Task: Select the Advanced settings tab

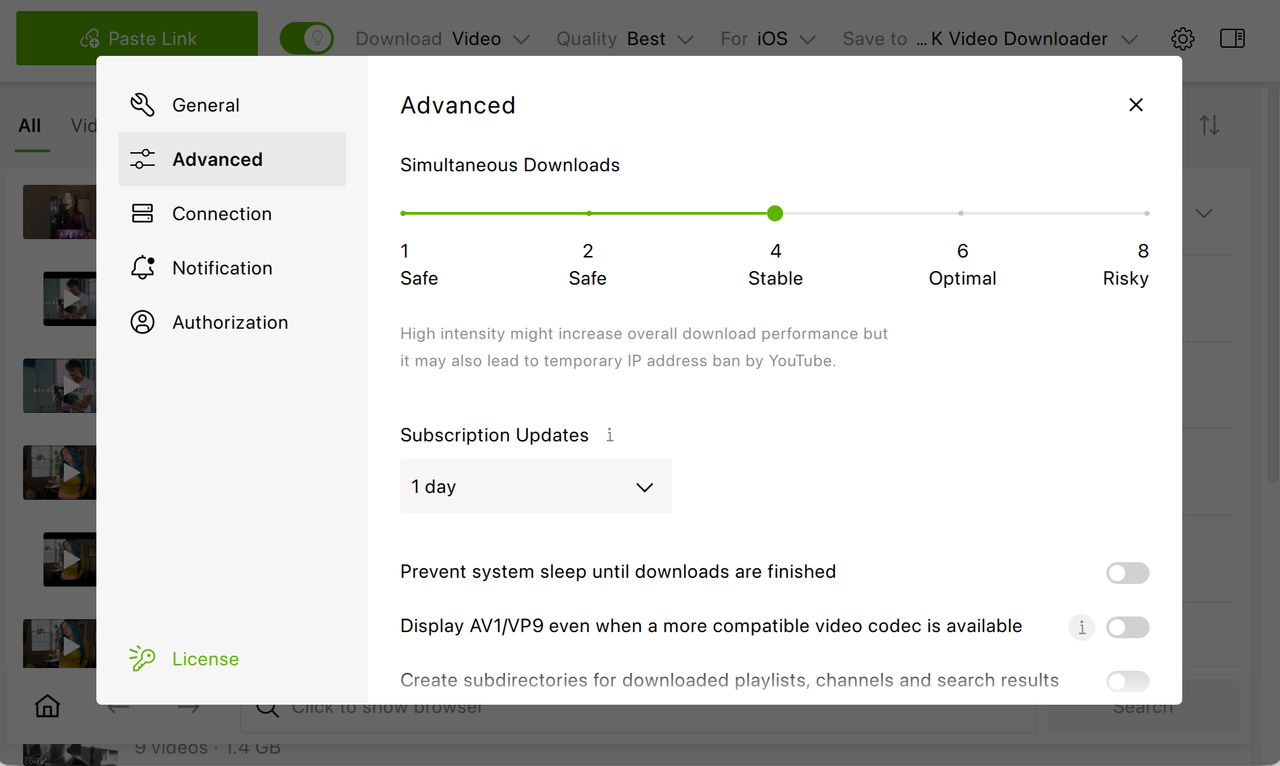Action: point(232,159)
